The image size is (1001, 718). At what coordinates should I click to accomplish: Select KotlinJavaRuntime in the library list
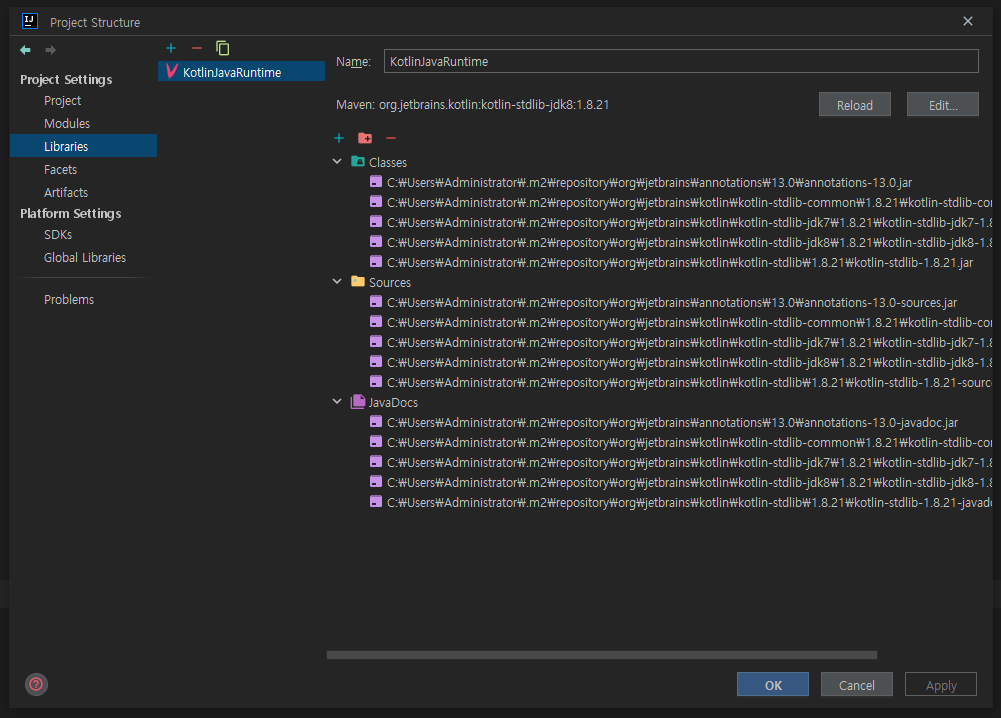(x=241, y=71)
